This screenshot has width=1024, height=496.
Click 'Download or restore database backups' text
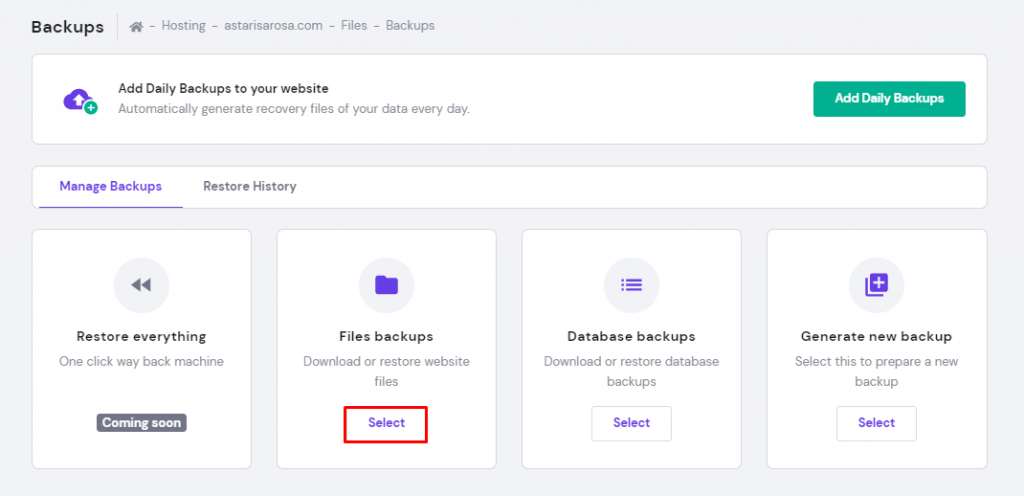coord(632,371)
